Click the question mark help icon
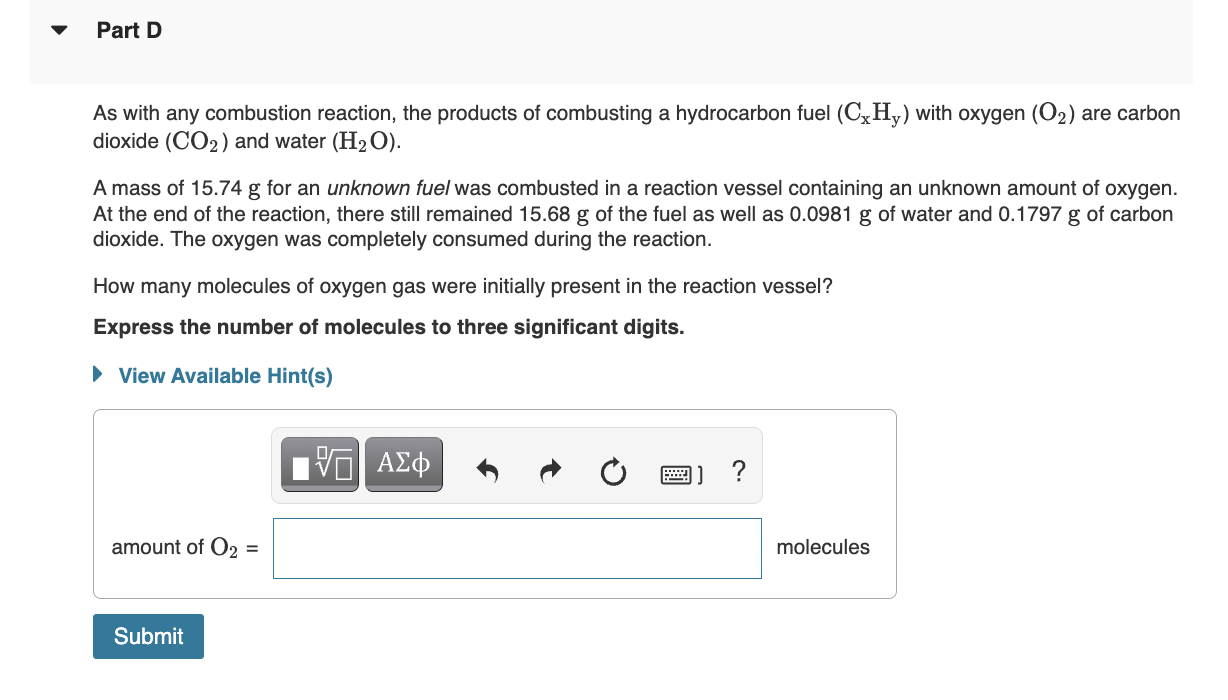 coord(738,470)
